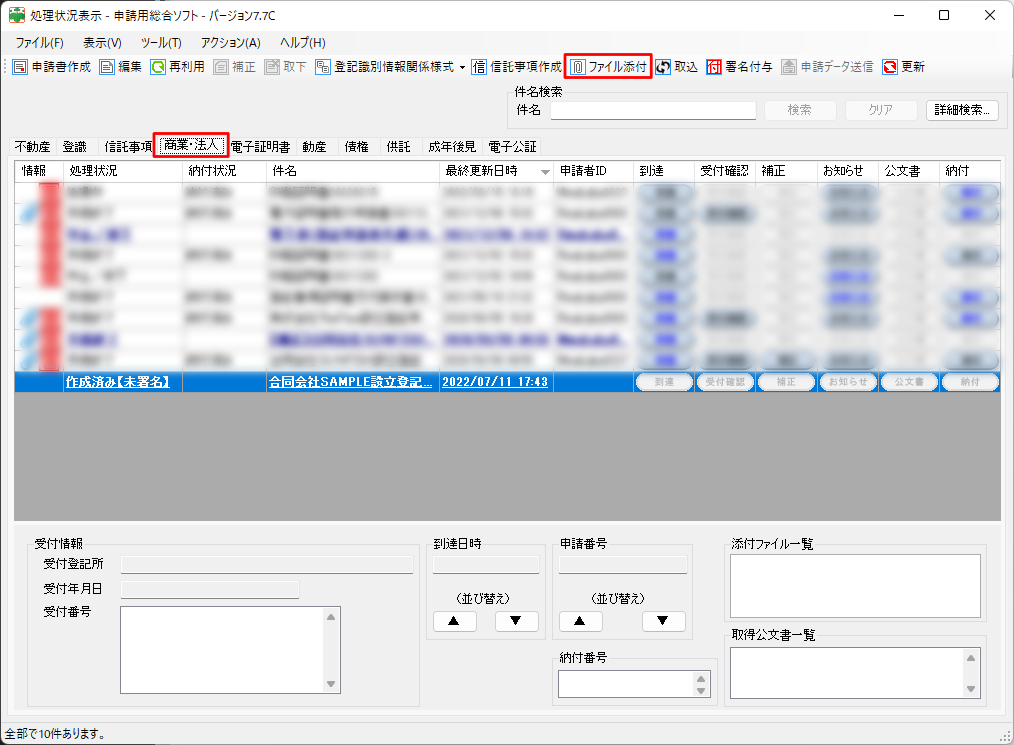Switch to the 商業・法人 tab
This screenshot has height=745, width=1014.
click(190, 146)
